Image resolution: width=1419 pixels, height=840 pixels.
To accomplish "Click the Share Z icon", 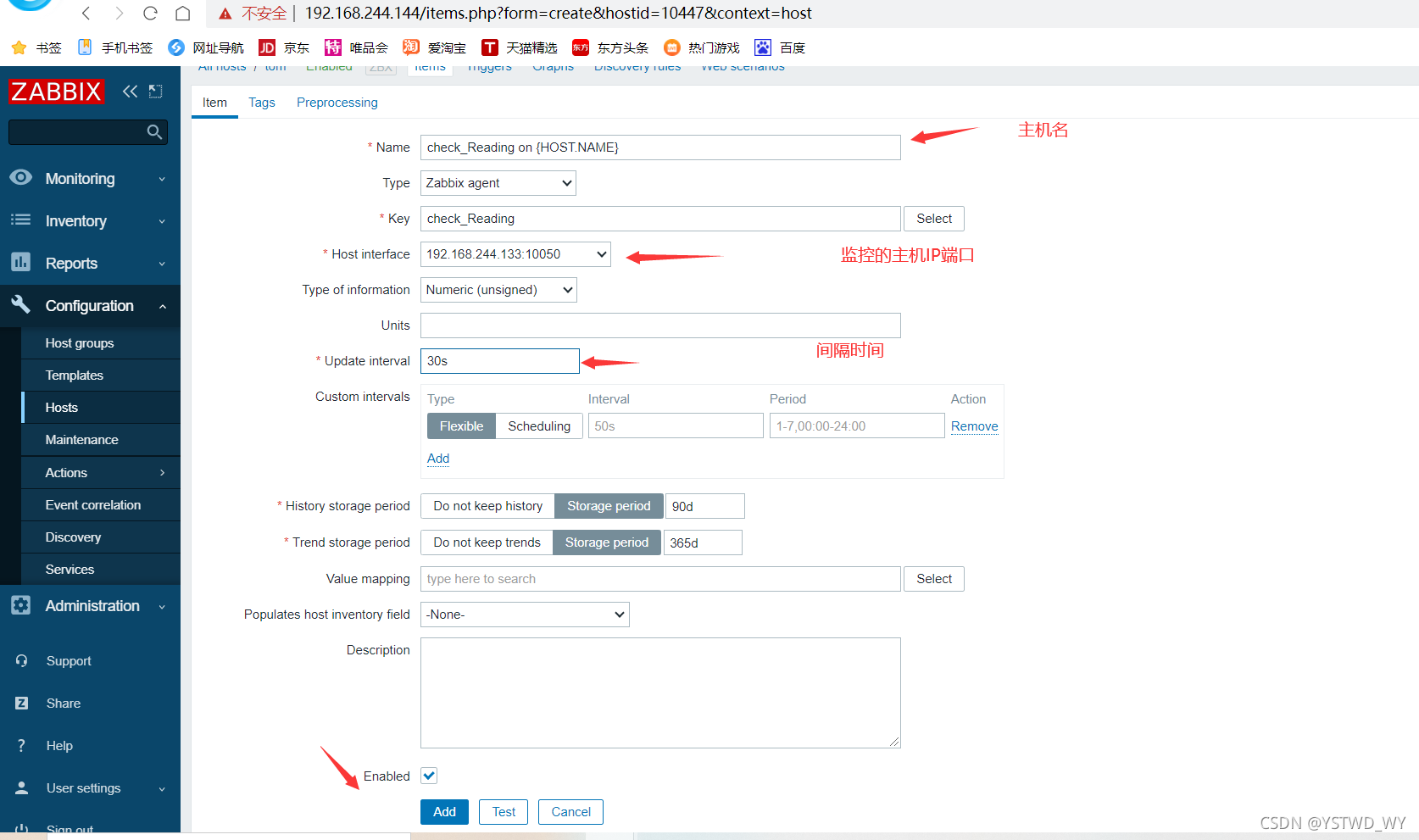I will 22,703.
